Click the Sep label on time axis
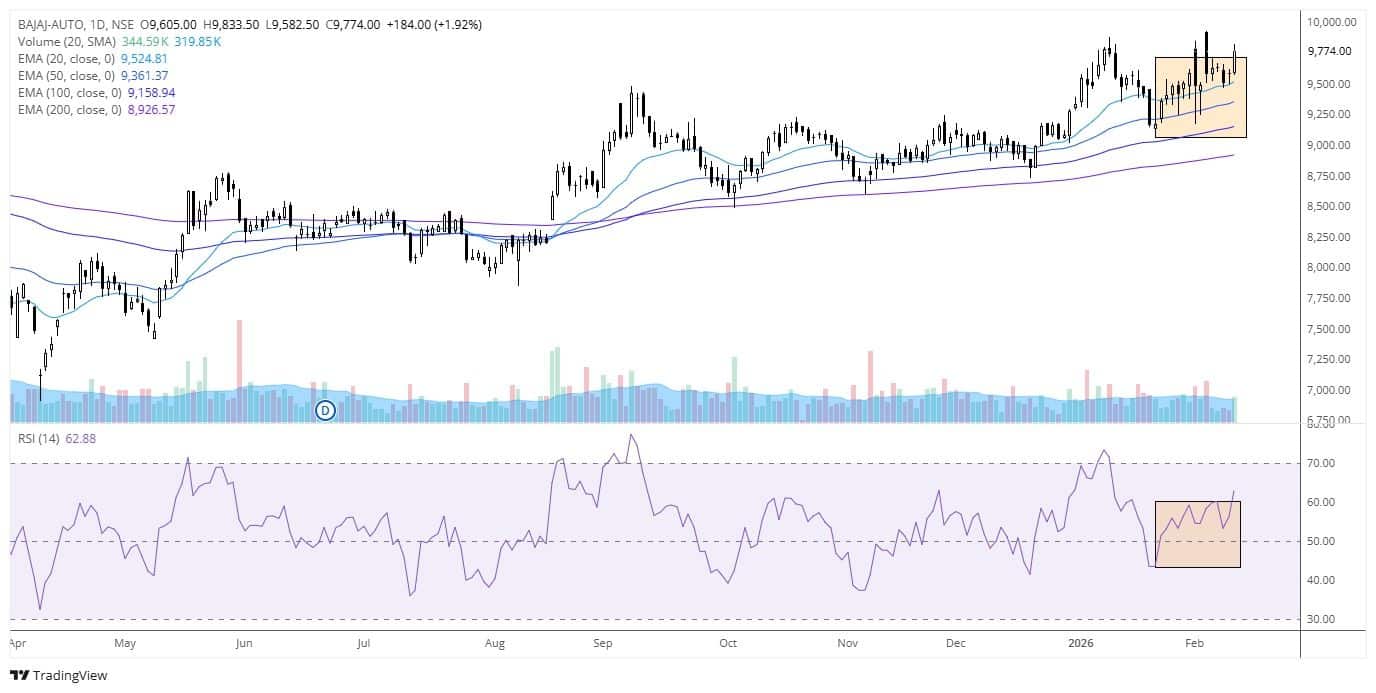The height and width of the screenshot is (693, 1376). click(x=602, y=643)
